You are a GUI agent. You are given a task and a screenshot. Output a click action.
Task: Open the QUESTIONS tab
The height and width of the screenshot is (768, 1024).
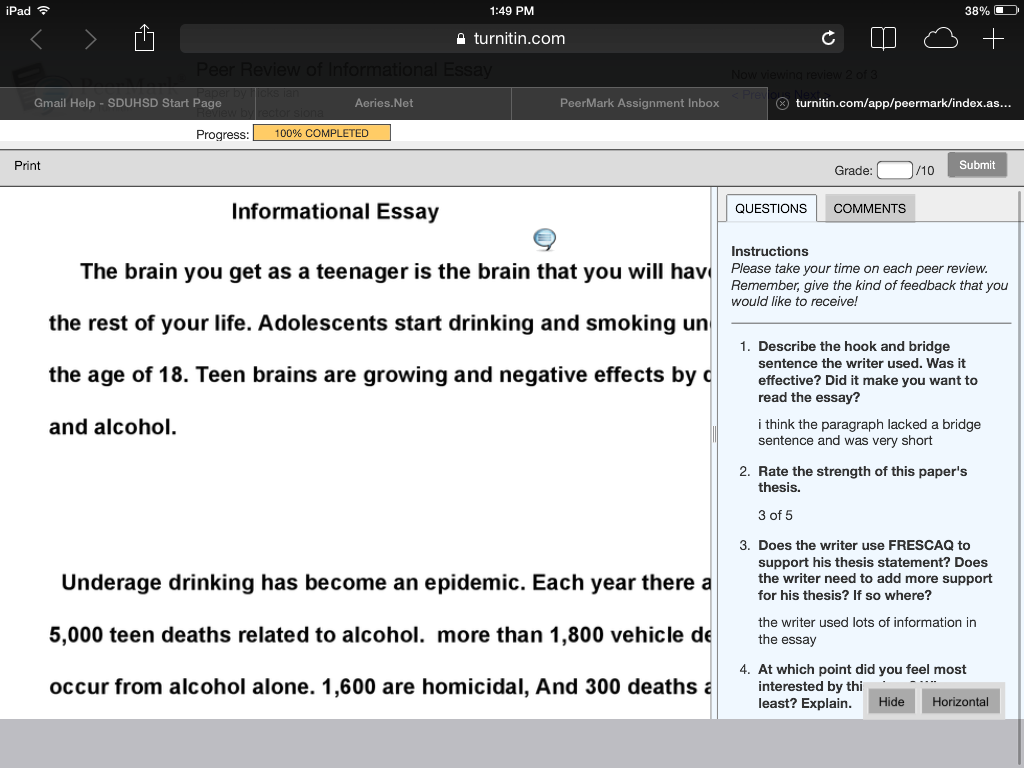(x=771, y=208)
